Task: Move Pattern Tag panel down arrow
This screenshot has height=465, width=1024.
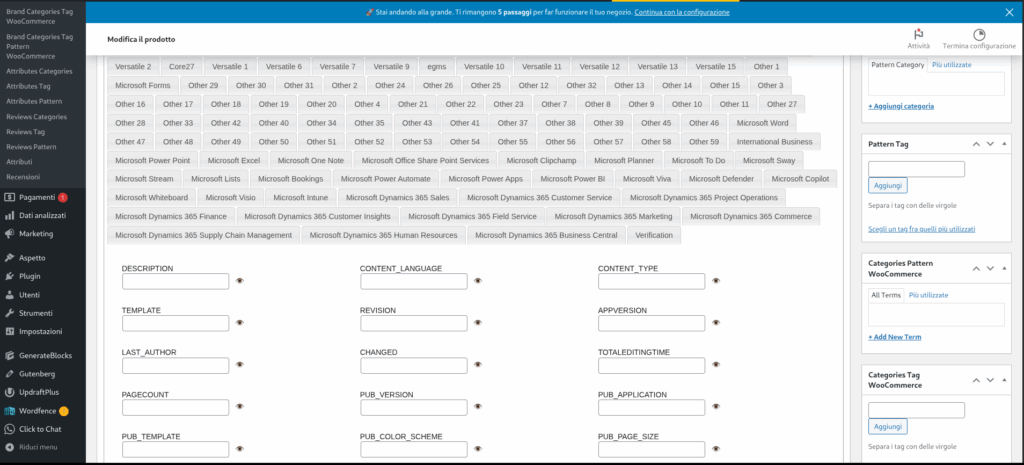Action: (x=990, y=144)
